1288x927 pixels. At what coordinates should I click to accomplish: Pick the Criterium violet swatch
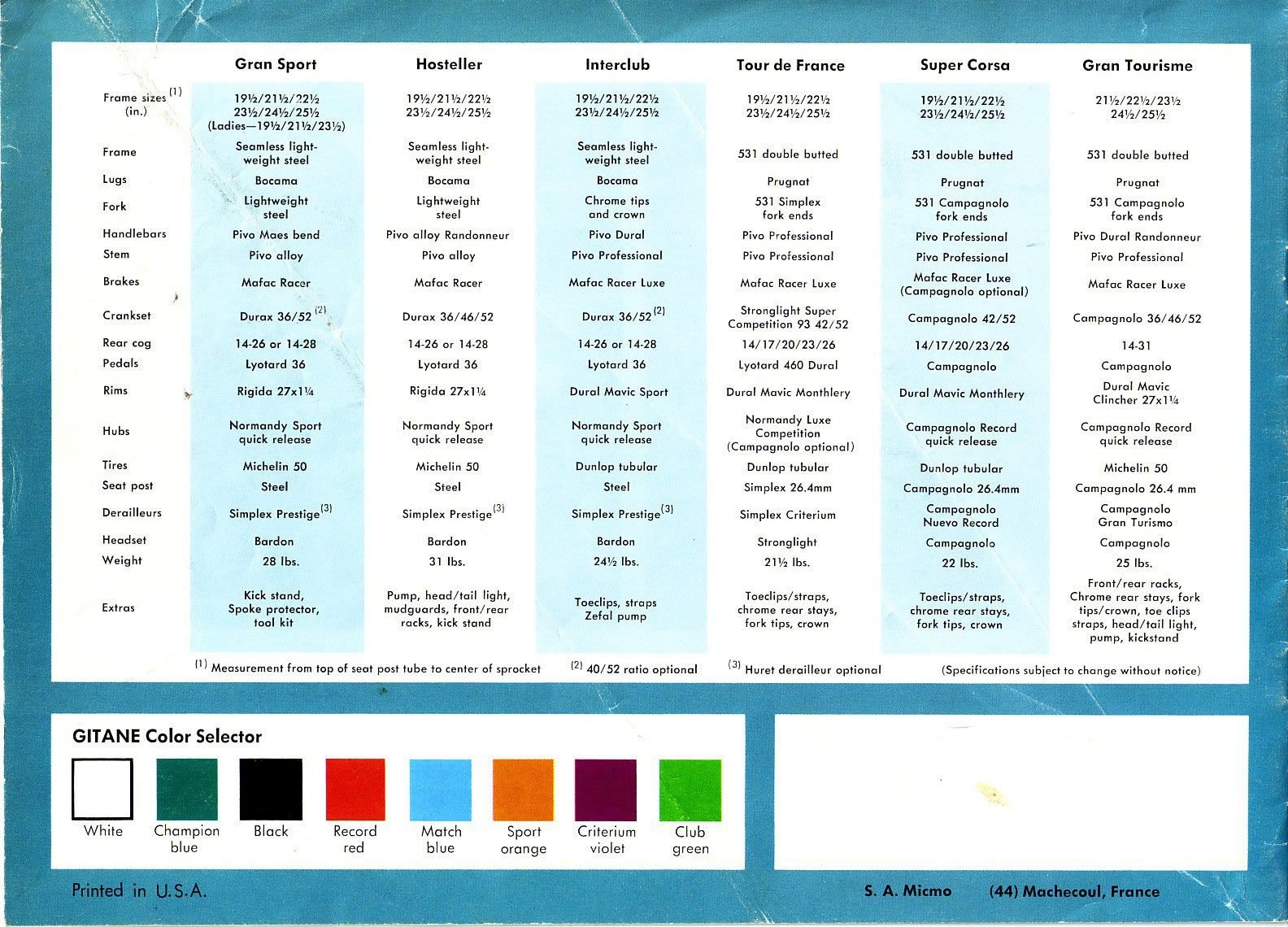point(606,790)
